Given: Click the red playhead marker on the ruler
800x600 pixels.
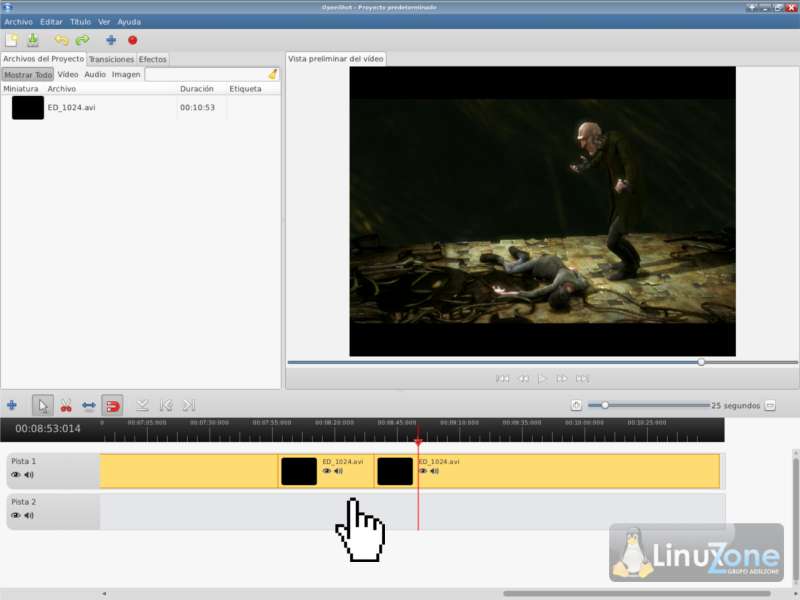Looking at the screenshot, I should tap(418, 442).
